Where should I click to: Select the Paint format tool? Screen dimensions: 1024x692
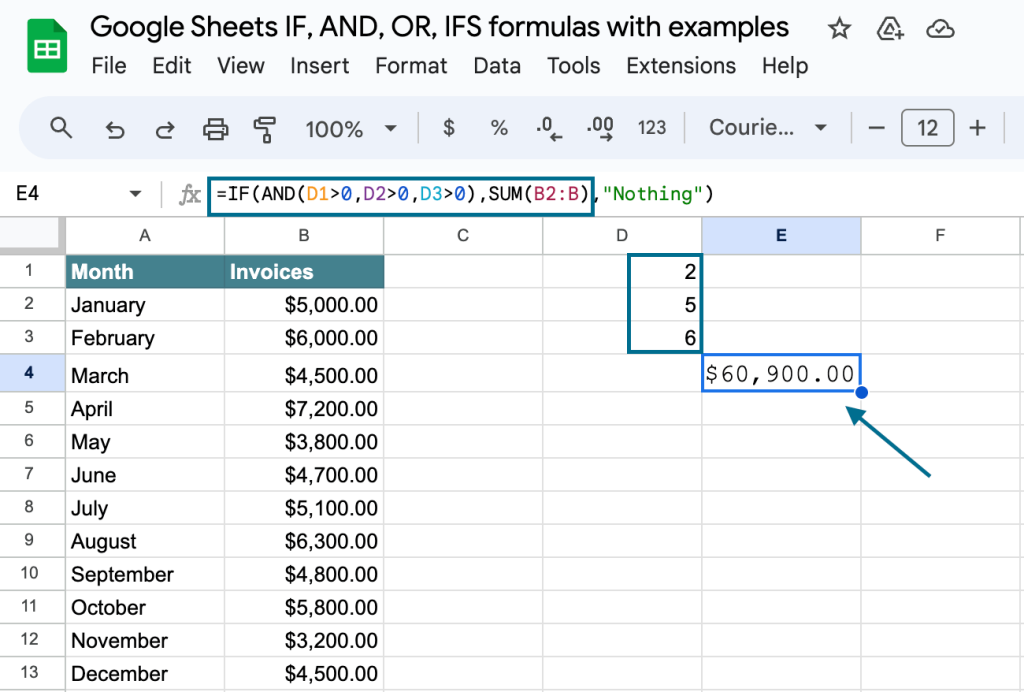pos(266,128)
